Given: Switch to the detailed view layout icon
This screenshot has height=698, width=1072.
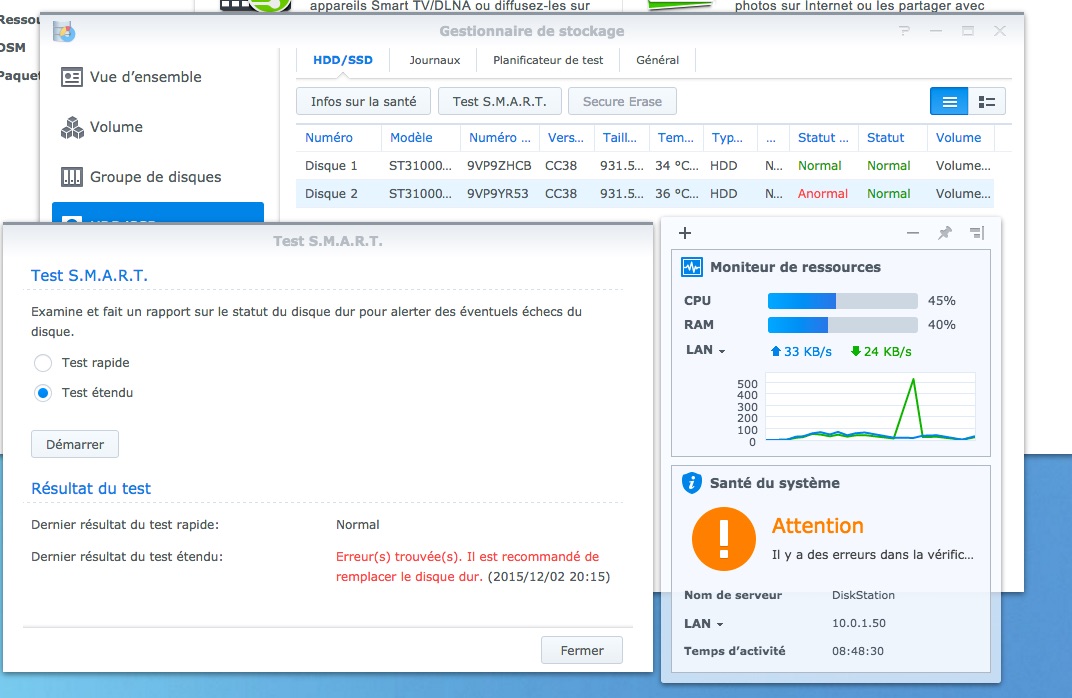Looking at the screenshot, I should [x=987, y=102].
